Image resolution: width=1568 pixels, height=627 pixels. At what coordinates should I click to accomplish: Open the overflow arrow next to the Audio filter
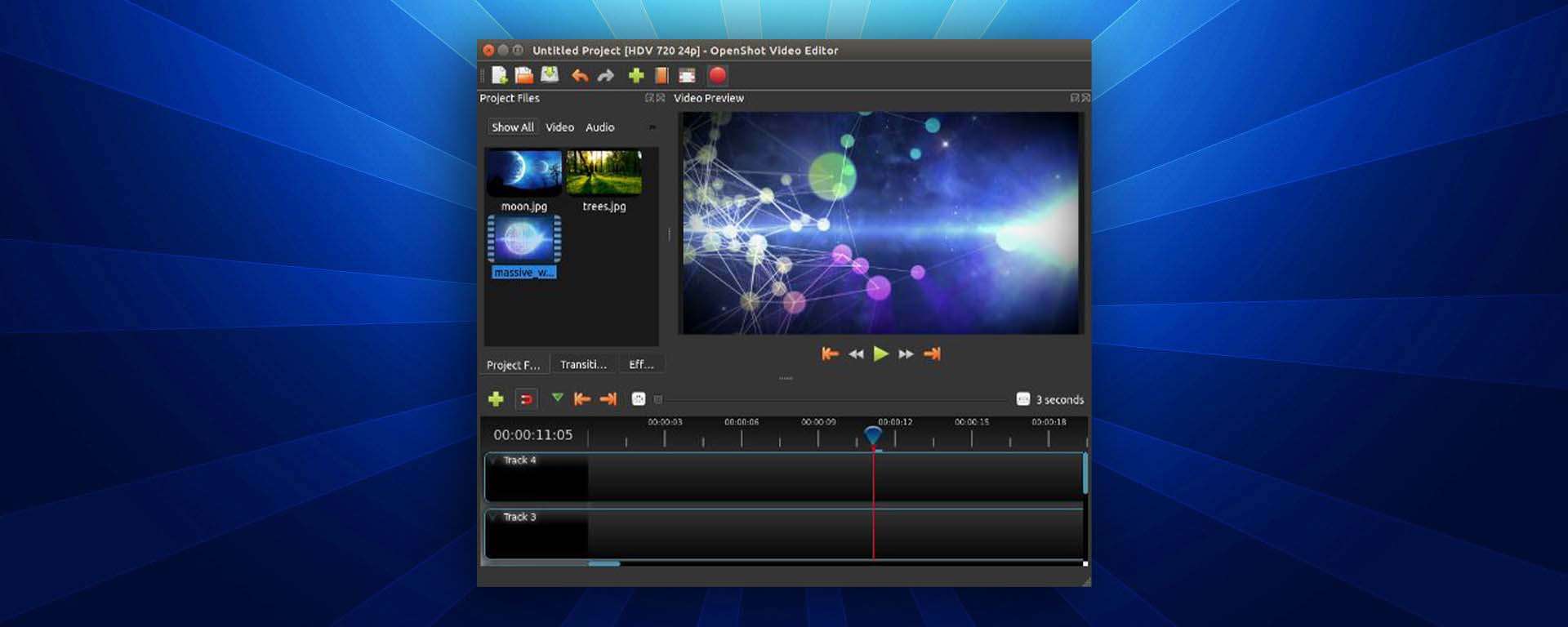click(652, 127)
